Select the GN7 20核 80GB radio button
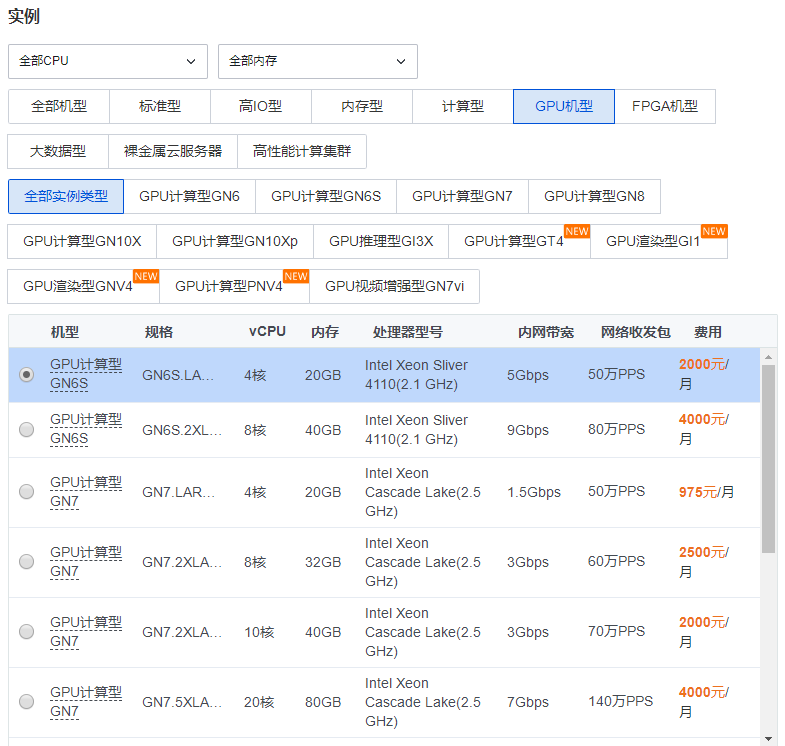The height and width of the screenshot is (746, 785). (26, 701)
